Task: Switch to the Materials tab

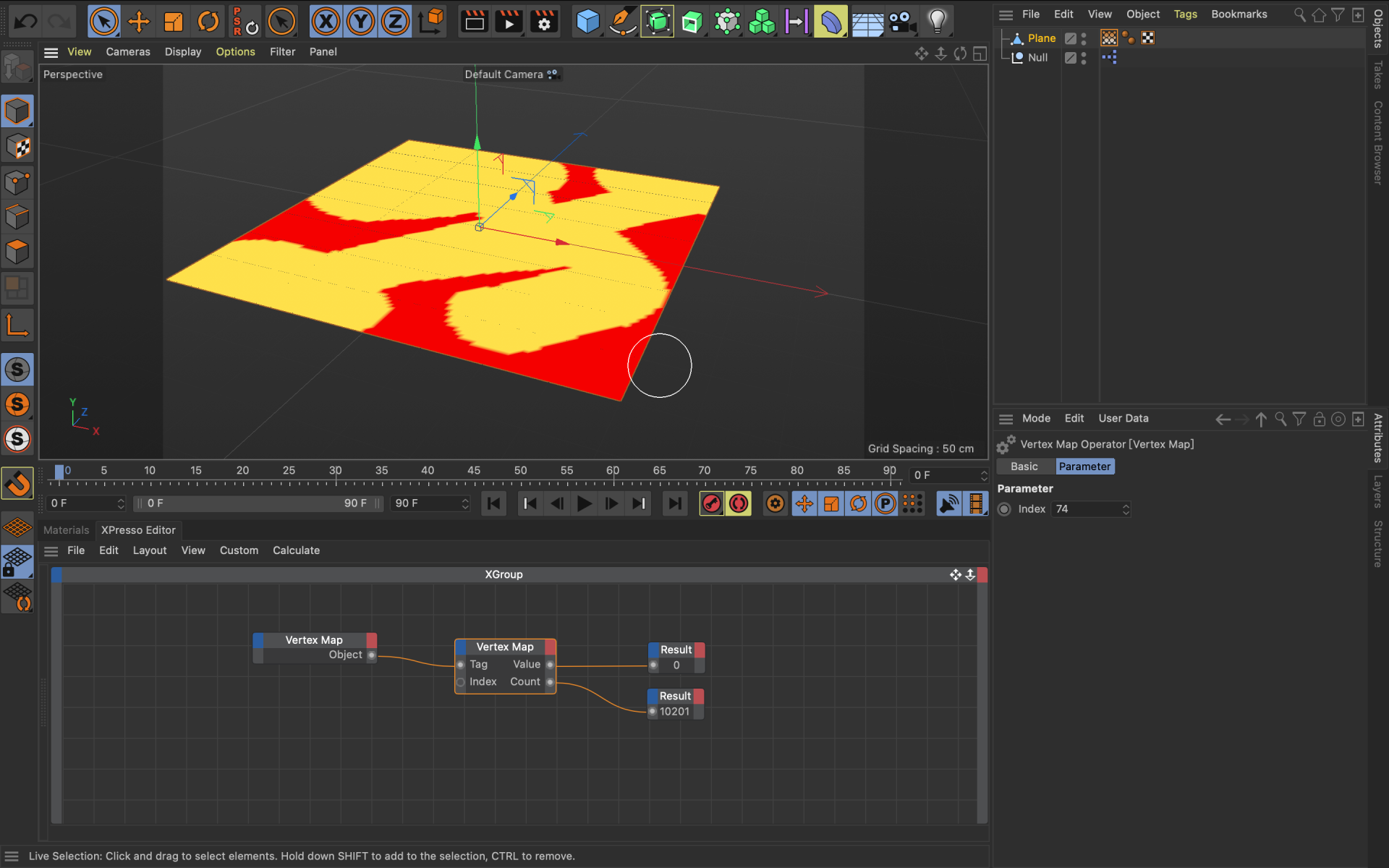Action: 66,530
